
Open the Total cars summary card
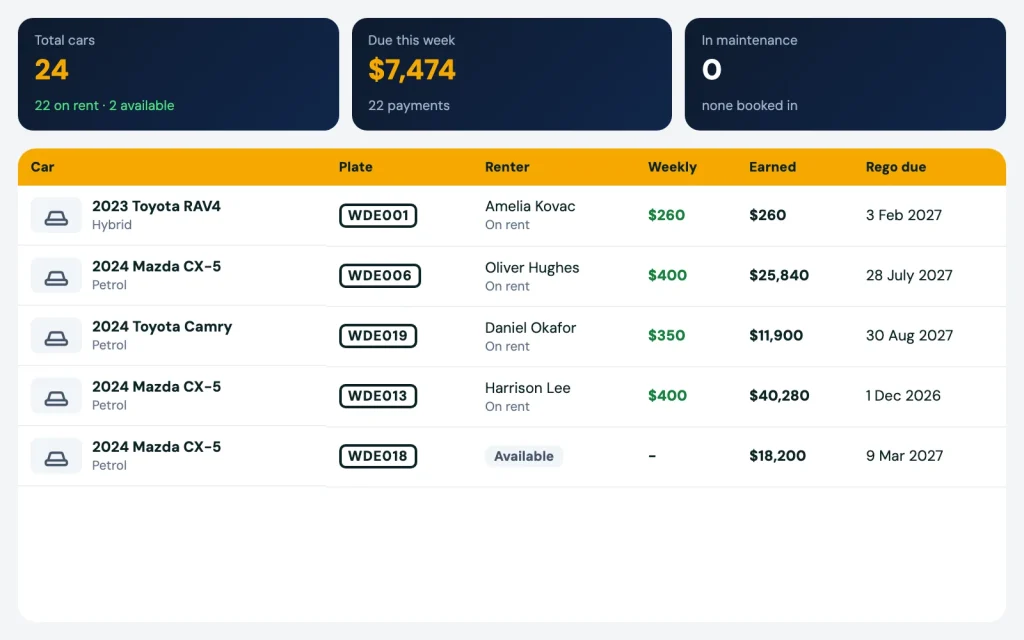tap(178, 74)
